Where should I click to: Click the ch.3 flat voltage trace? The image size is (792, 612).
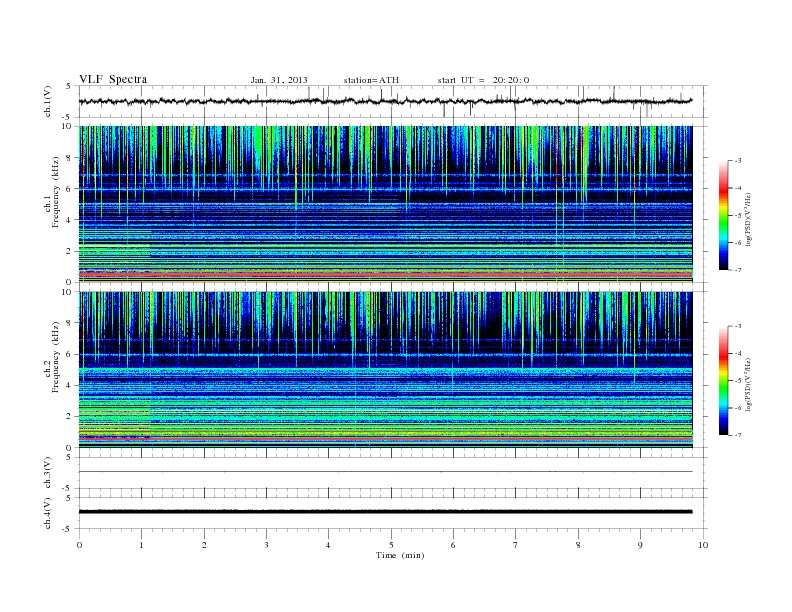[385, 472]
